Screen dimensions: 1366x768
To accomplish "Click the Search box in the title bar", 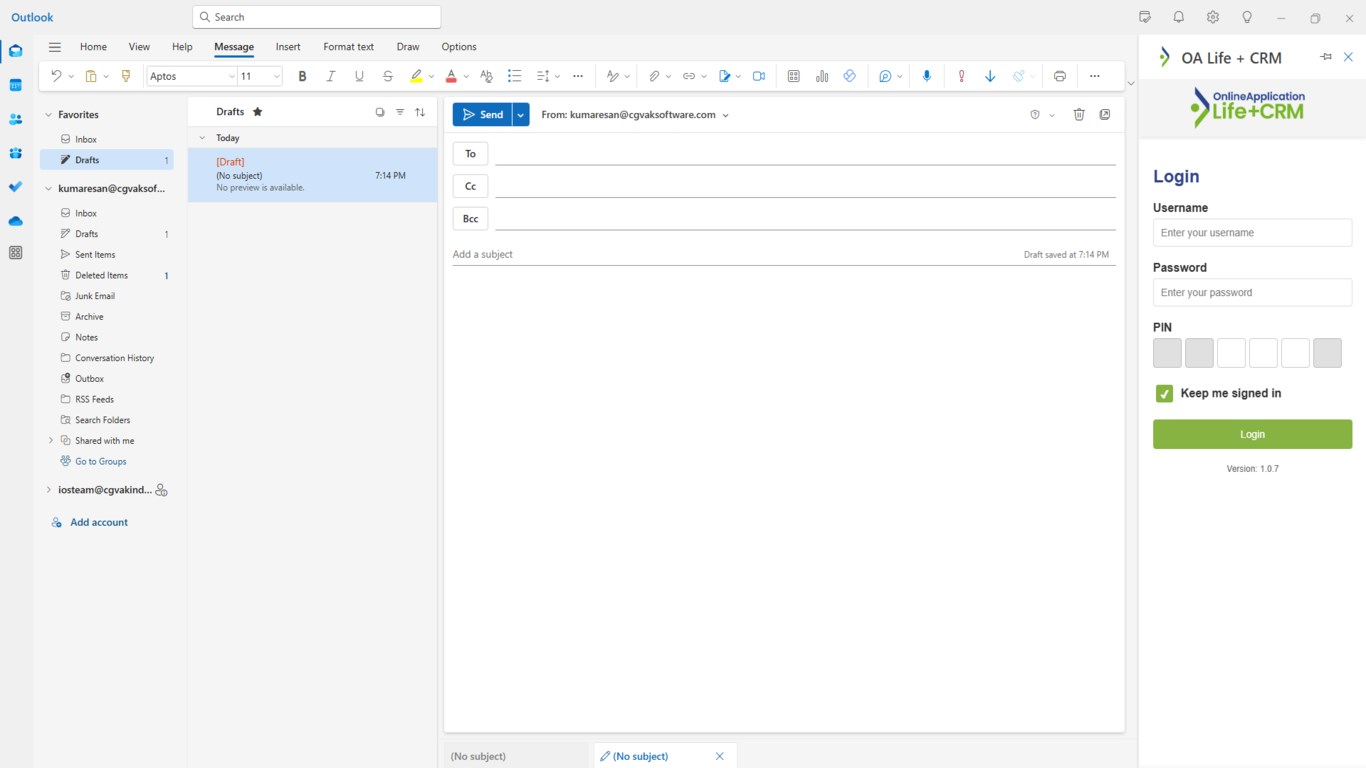I will (x=316, y=17).
